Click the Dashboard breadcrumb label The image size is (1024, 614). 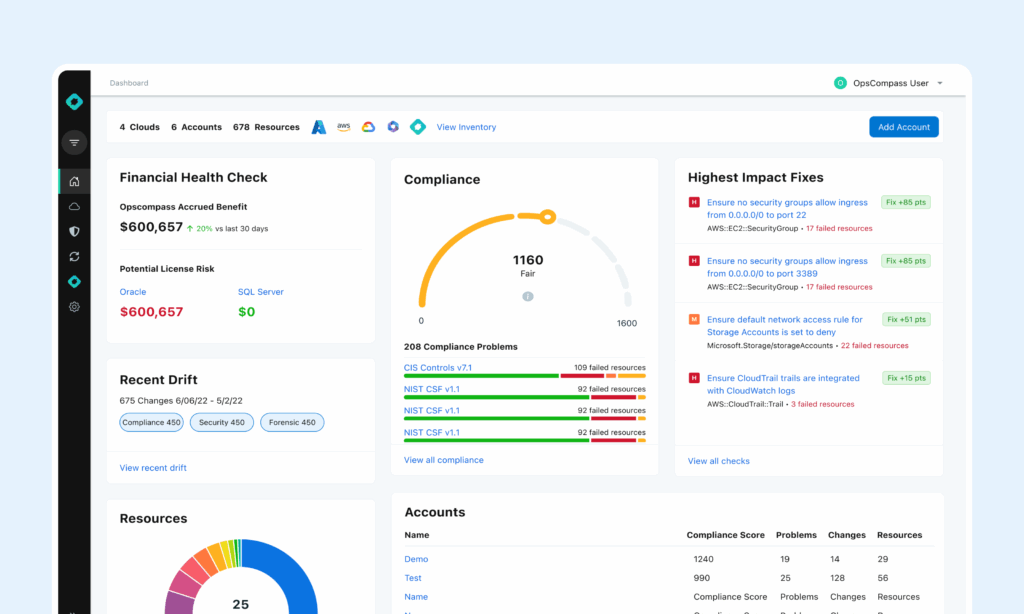pos(129,83)
